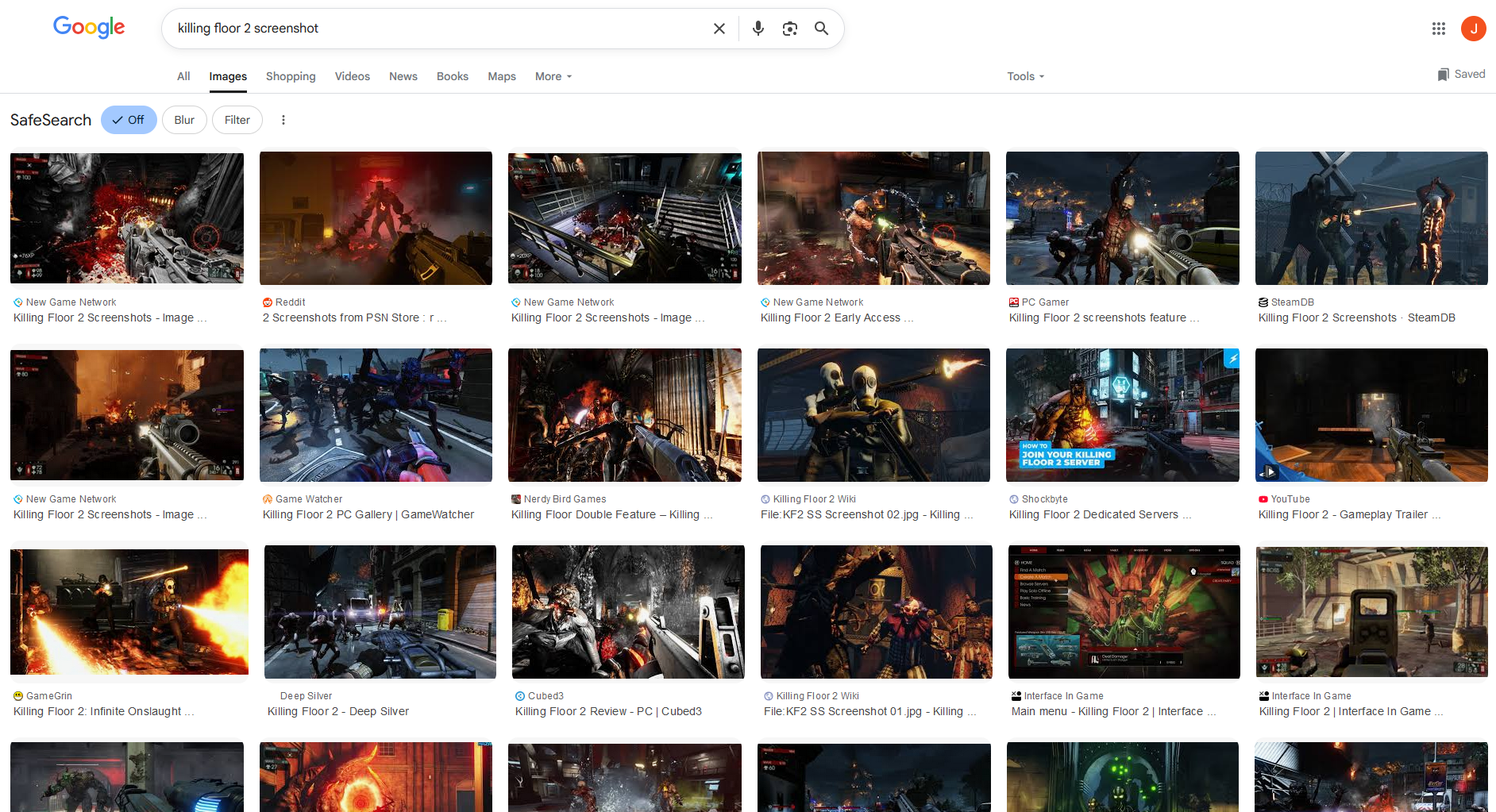Click the Google logo
This screenshot has width=1496, height=812.
pyautogui.click(x=89, y=27)
